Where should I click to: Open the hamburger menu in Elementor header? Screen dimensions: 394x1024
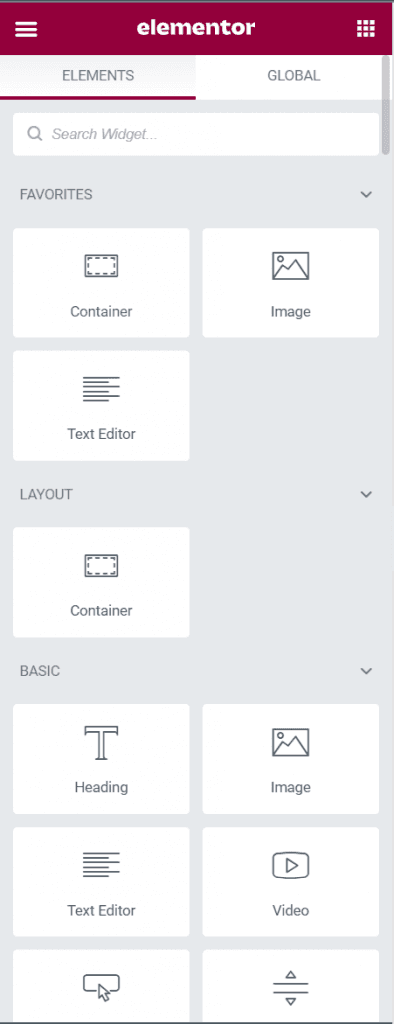tap(26, 29)
